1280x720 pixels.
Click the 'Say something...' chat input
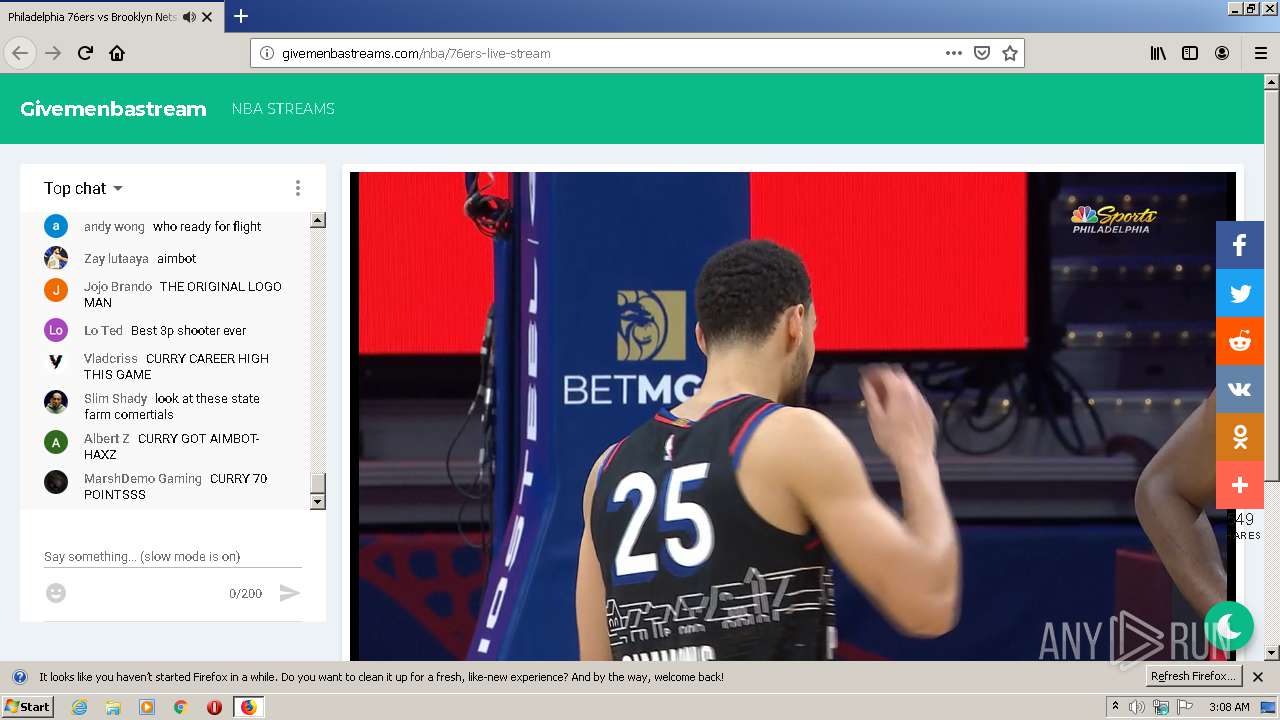coord(172,556)
